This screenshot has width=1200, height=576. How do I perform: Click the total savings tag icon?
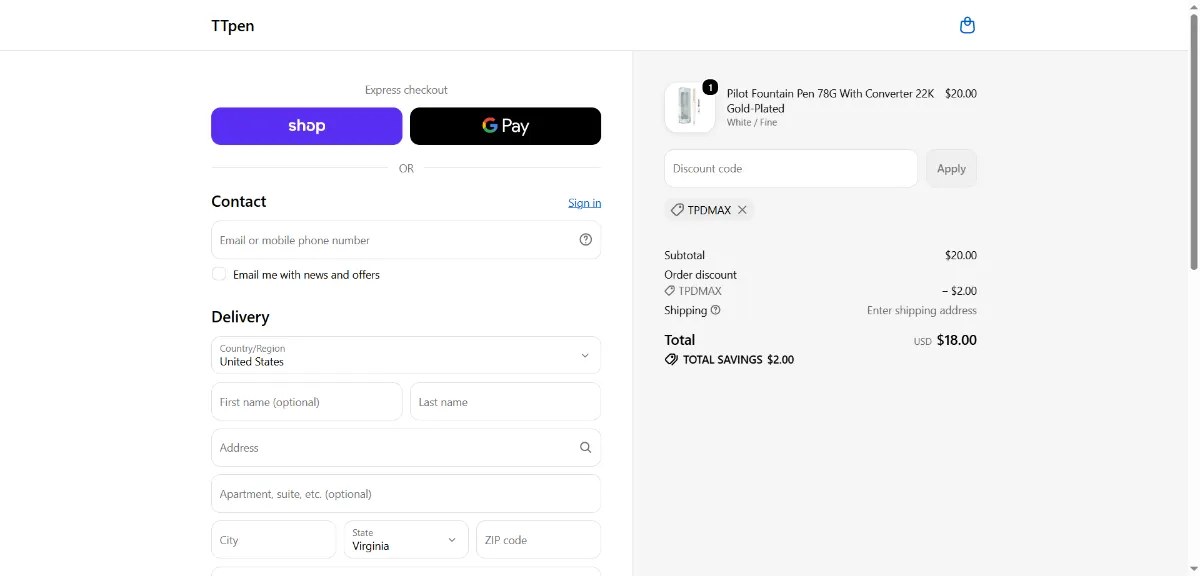point(671,360)
